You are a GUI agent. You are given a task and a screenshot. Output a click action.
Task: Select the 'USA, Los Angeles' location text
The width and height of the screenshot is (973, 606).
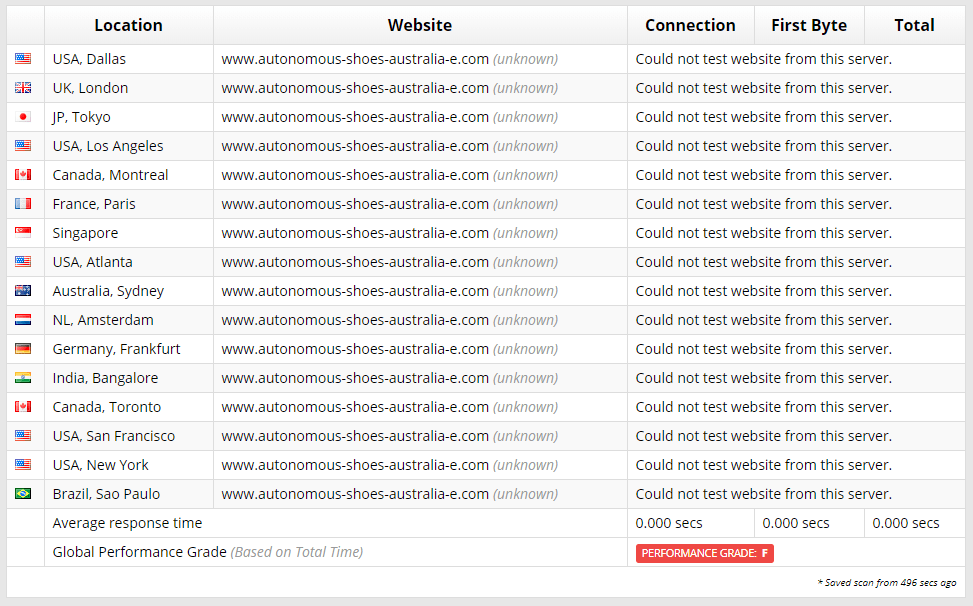[108, 146]
